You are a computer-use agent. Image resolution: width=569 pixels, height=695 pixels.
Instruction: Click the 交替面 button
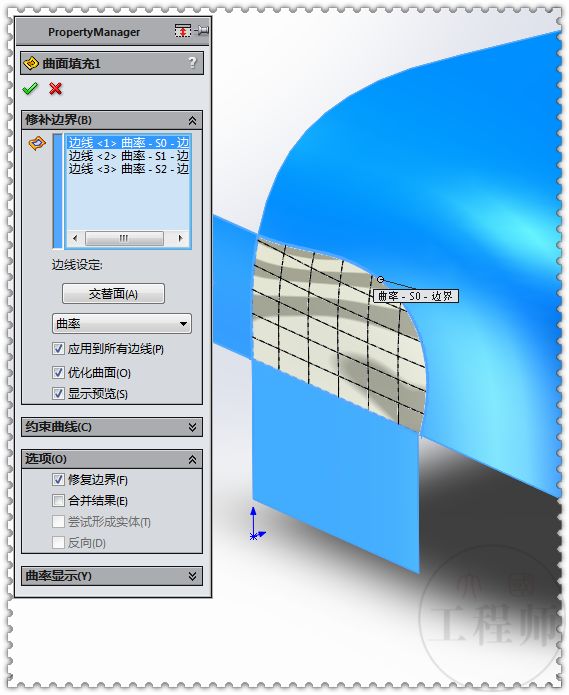(113, 293)
